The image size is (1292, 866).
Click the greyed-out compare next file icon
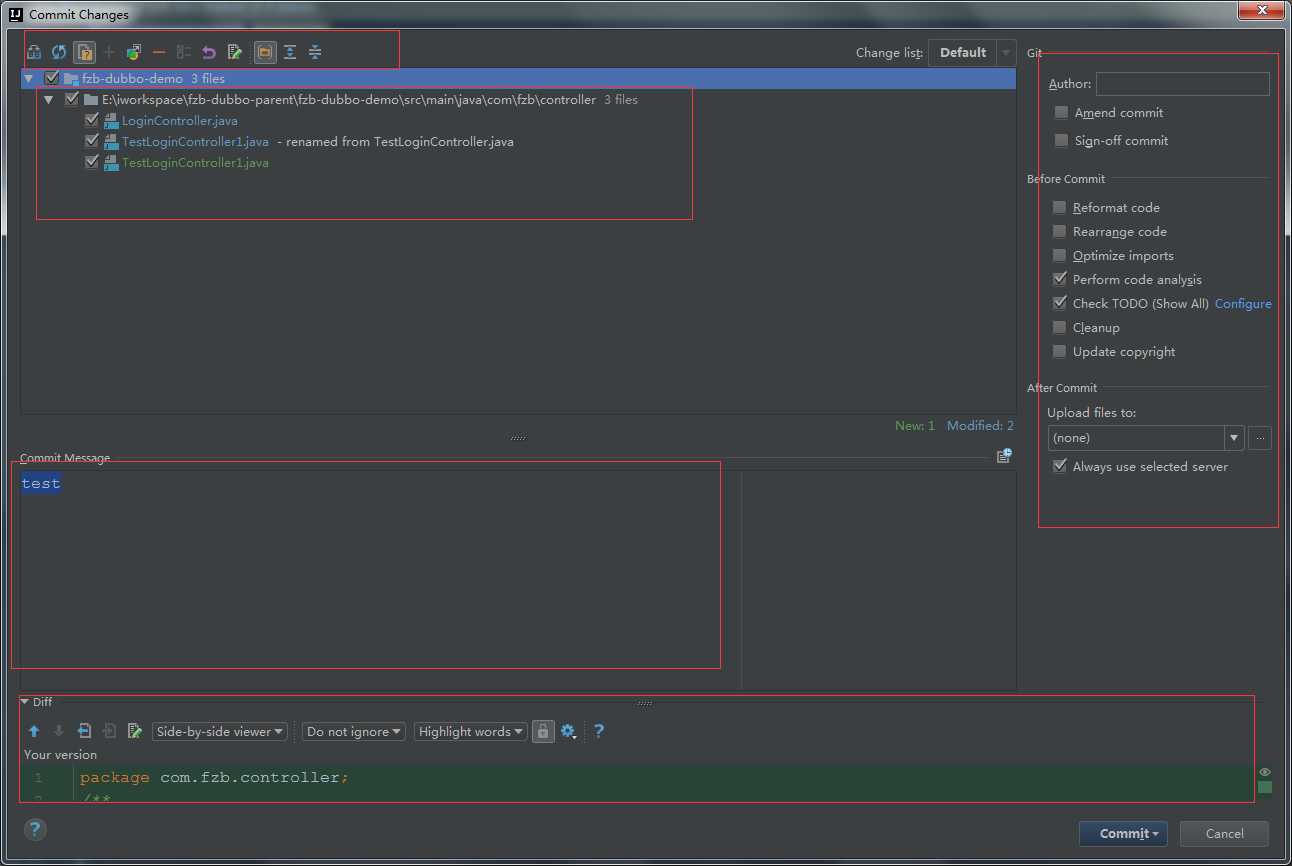click(110, 731)
